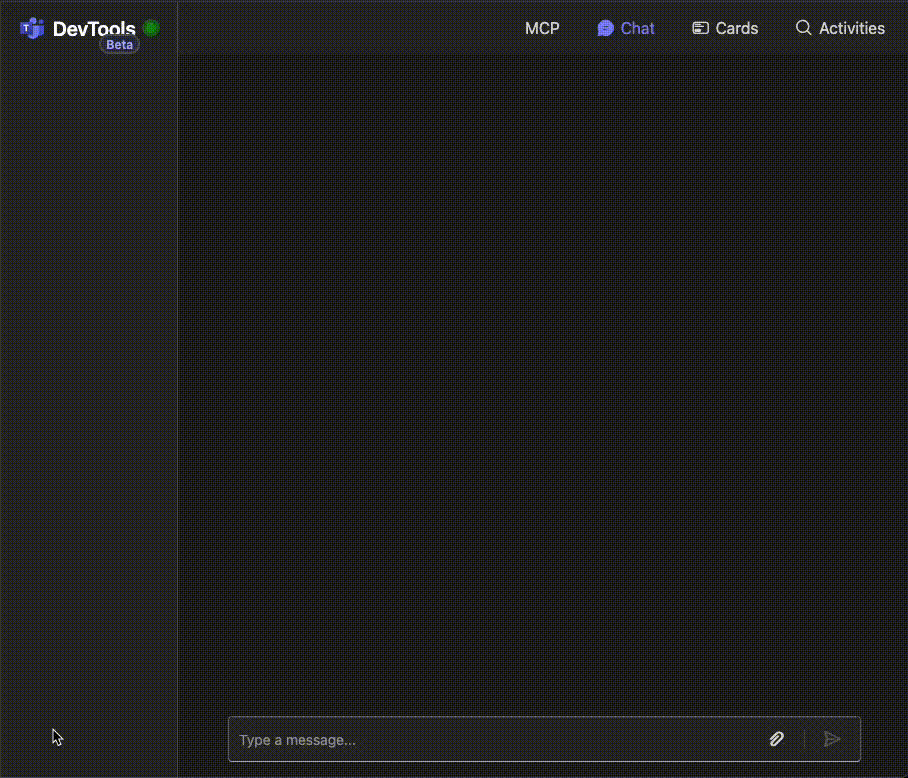Click the chat bubble icon beside Chat
This screenshot has width=908, height=778.
pos(605,28)
